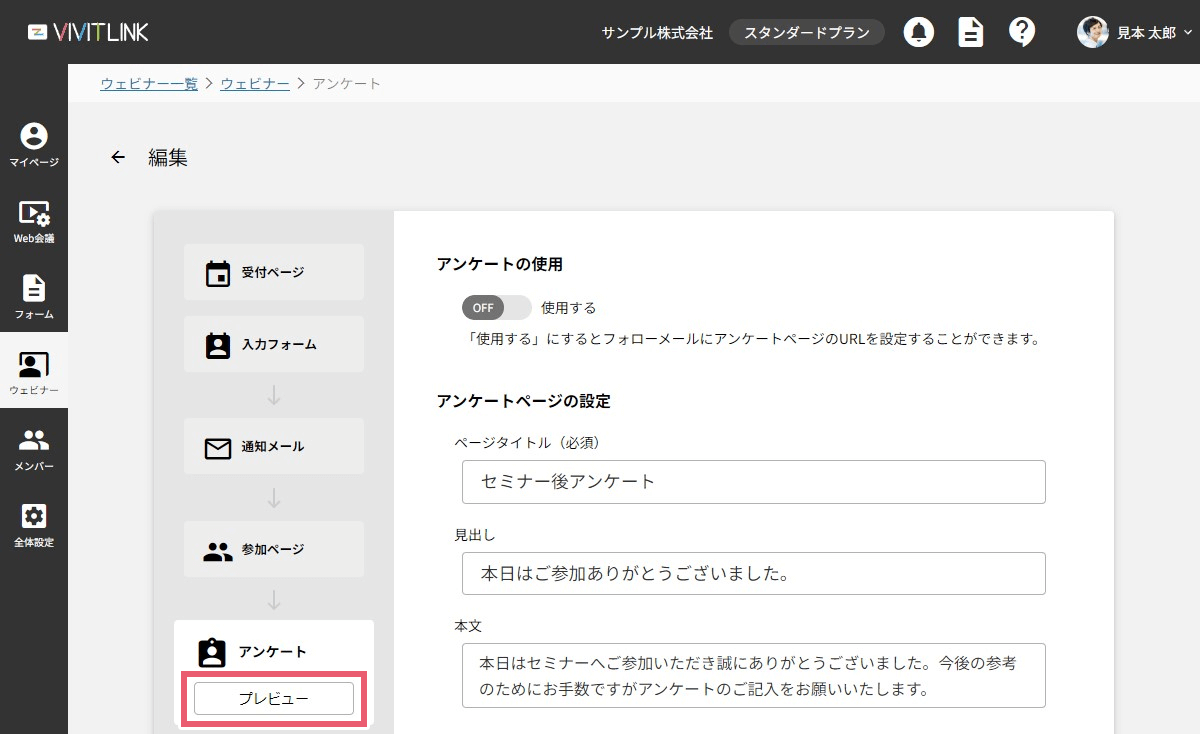Click the VIVITLINK logo
Image resolution: width=1200 pixels, height=734 pixels.
click(88, 32)
